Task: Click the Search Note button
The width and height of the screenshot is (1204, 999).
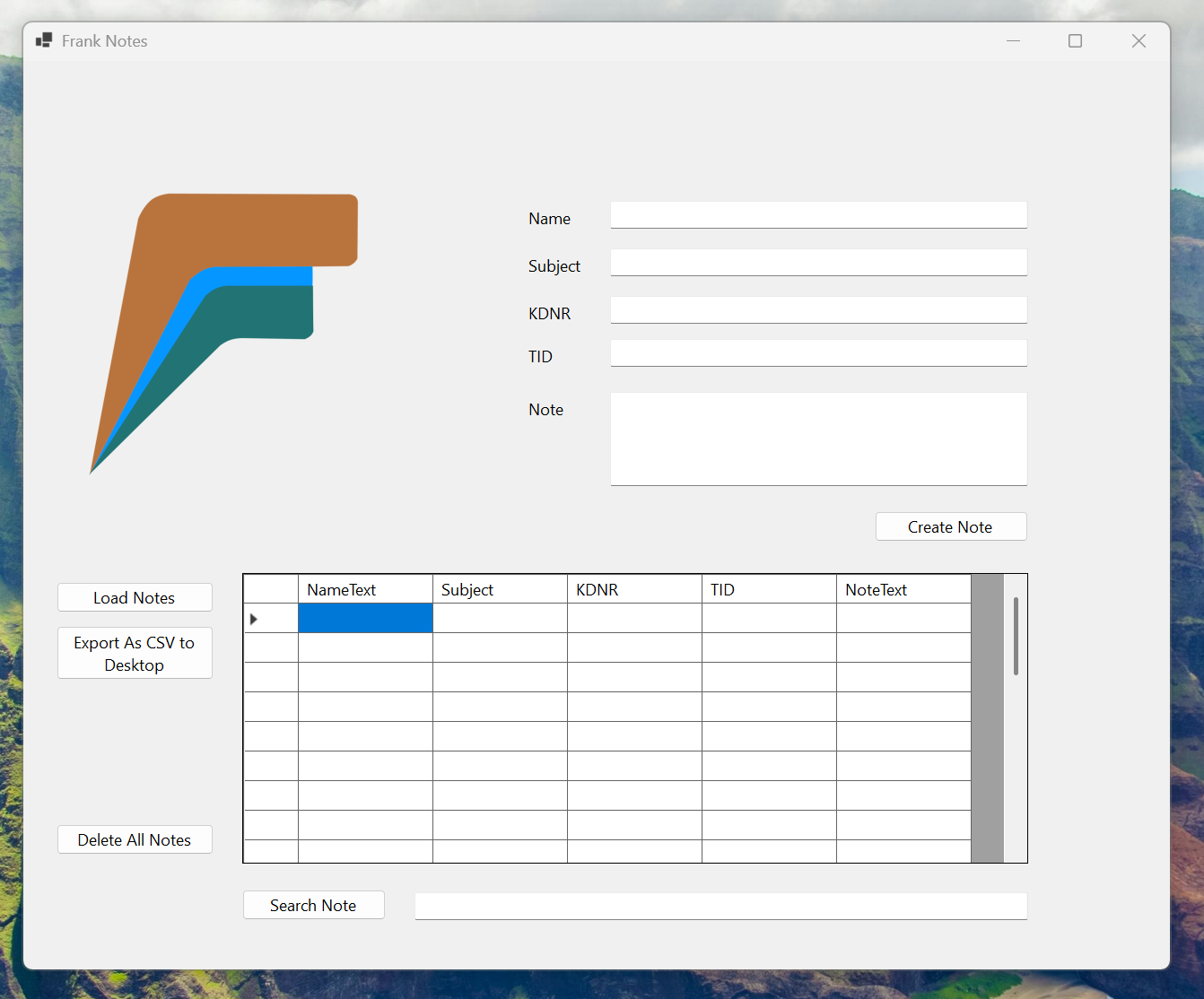Action: [x=313, y=906]
